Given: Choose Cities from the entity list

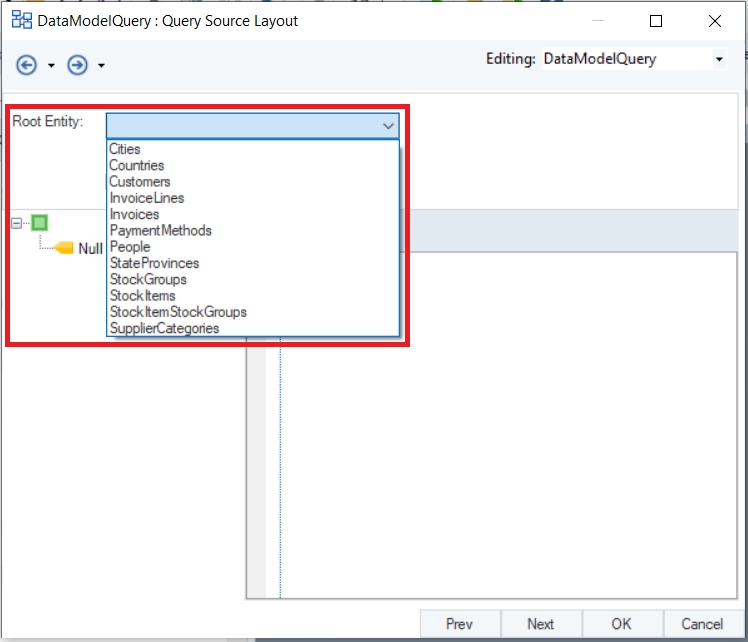Looking at the screenshot, I should coord(125,149).
